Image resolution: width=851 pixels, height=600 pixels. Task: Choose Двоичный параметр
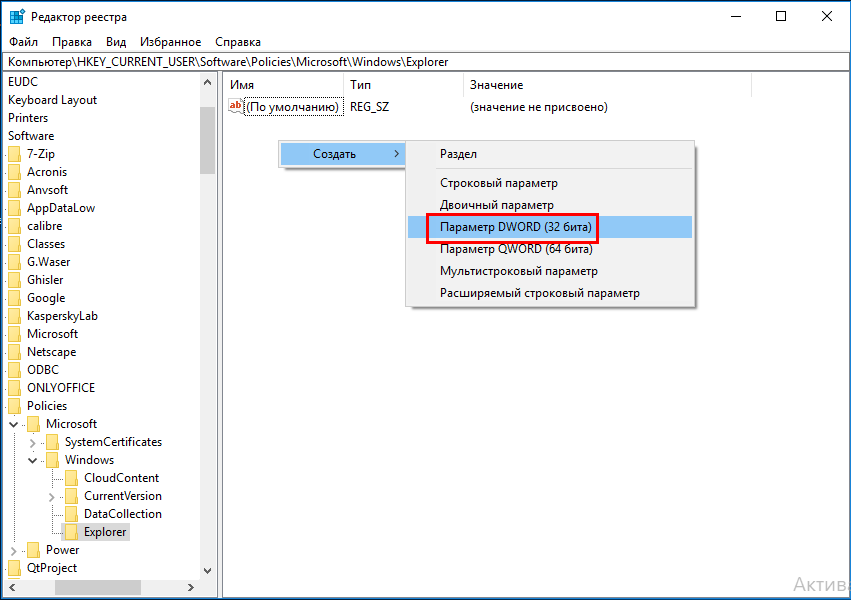pyautogui.click(x=550, y=205)
